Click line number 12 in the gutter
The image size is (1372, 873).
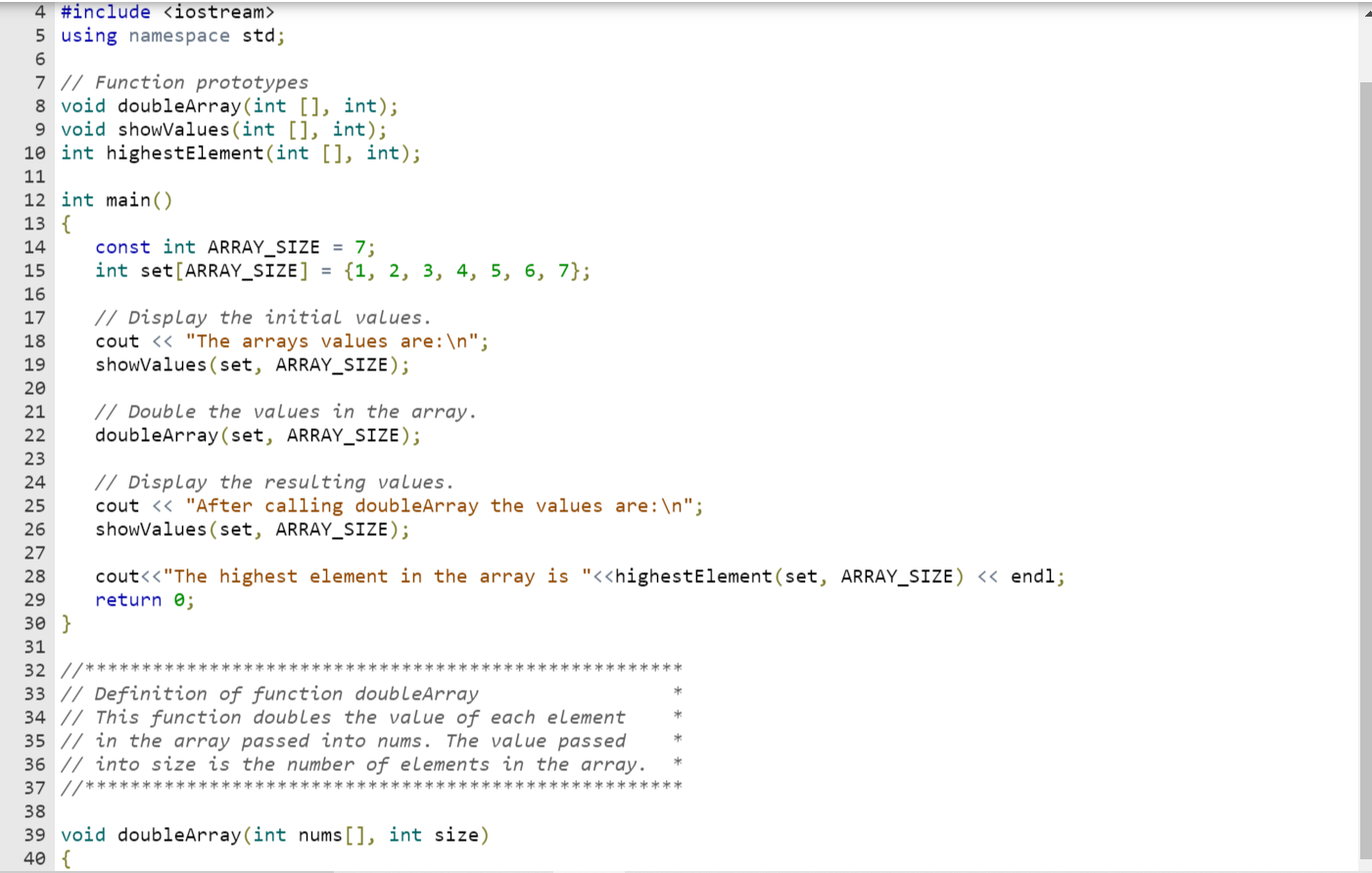(x=34, y=200)
